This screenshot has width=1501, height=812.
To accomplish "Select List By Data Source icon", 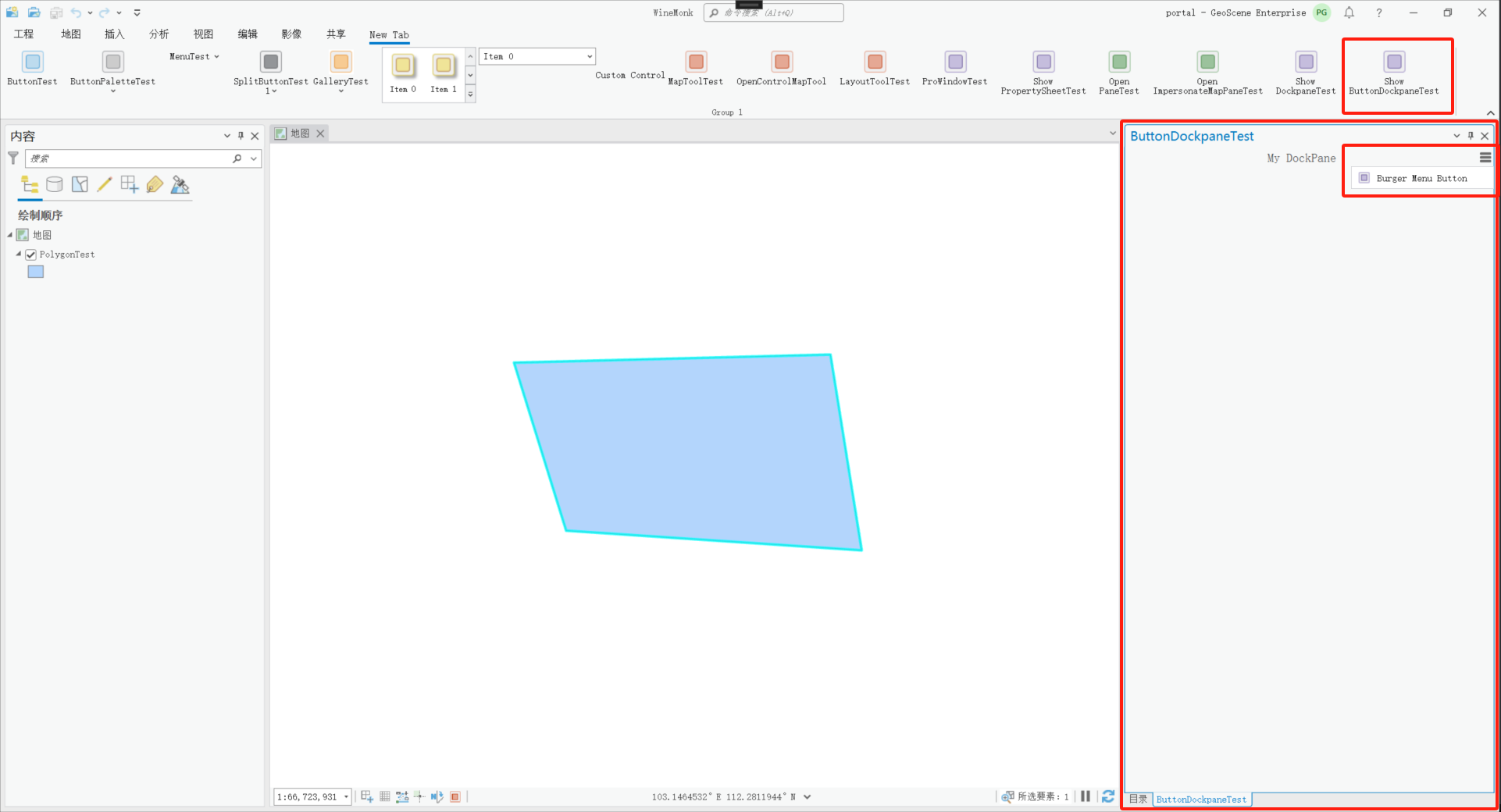I will [x=55, y=185].
